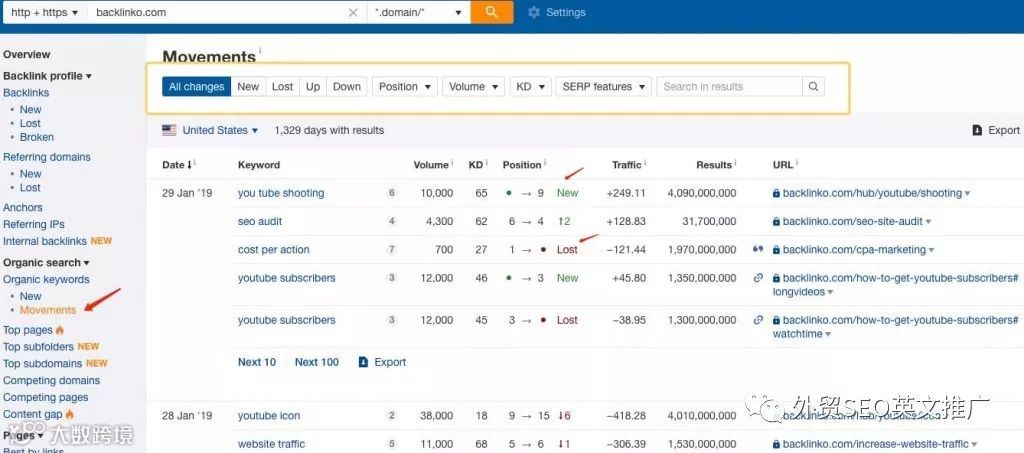Click the SERP count badge 2 for youtube icon
This screenshot has height=453, width=1024.
[x=392, y=415]
